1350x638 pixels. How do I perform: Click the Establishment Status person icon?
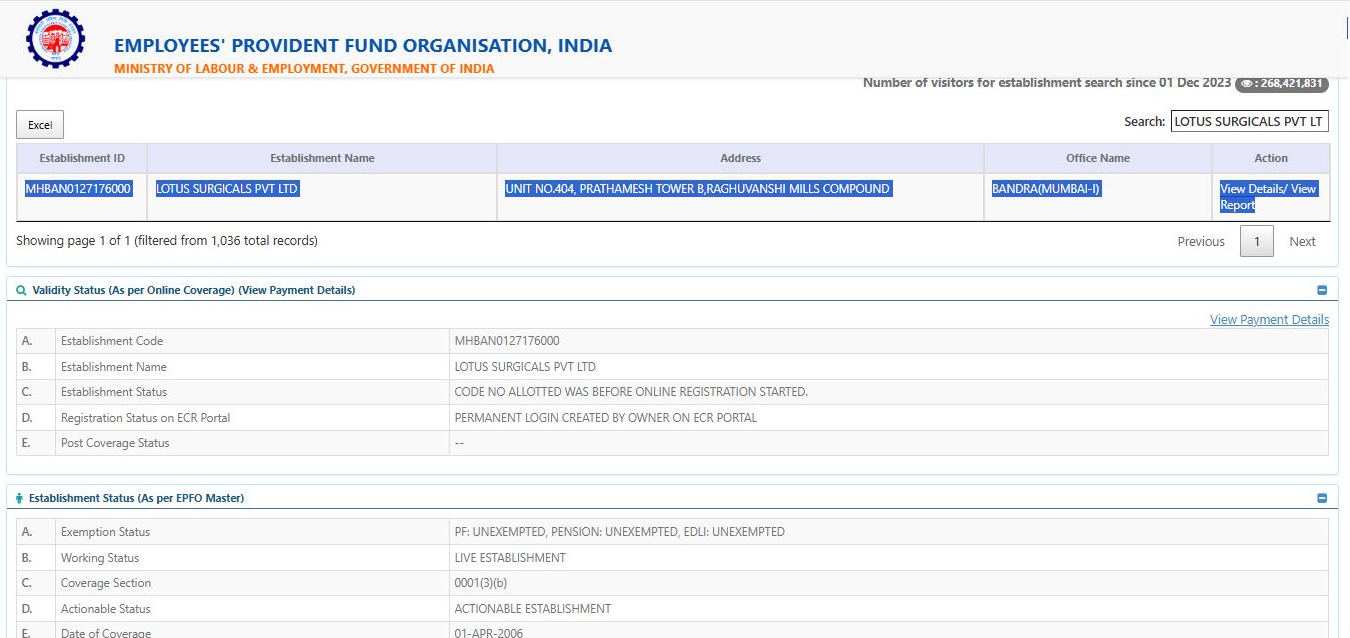[19, 498]
